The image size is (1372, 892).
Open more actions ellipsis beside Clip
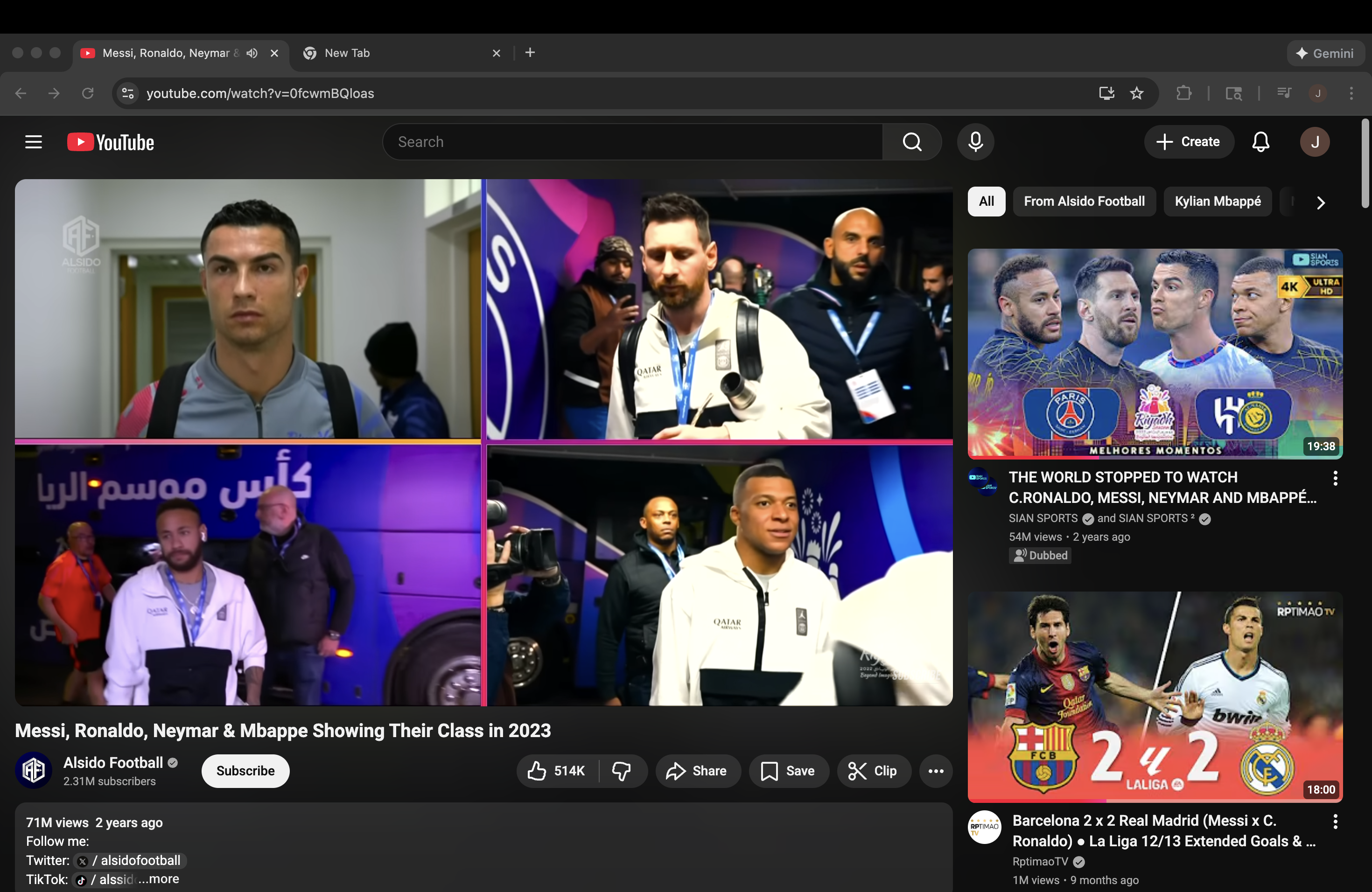(935, 771)
